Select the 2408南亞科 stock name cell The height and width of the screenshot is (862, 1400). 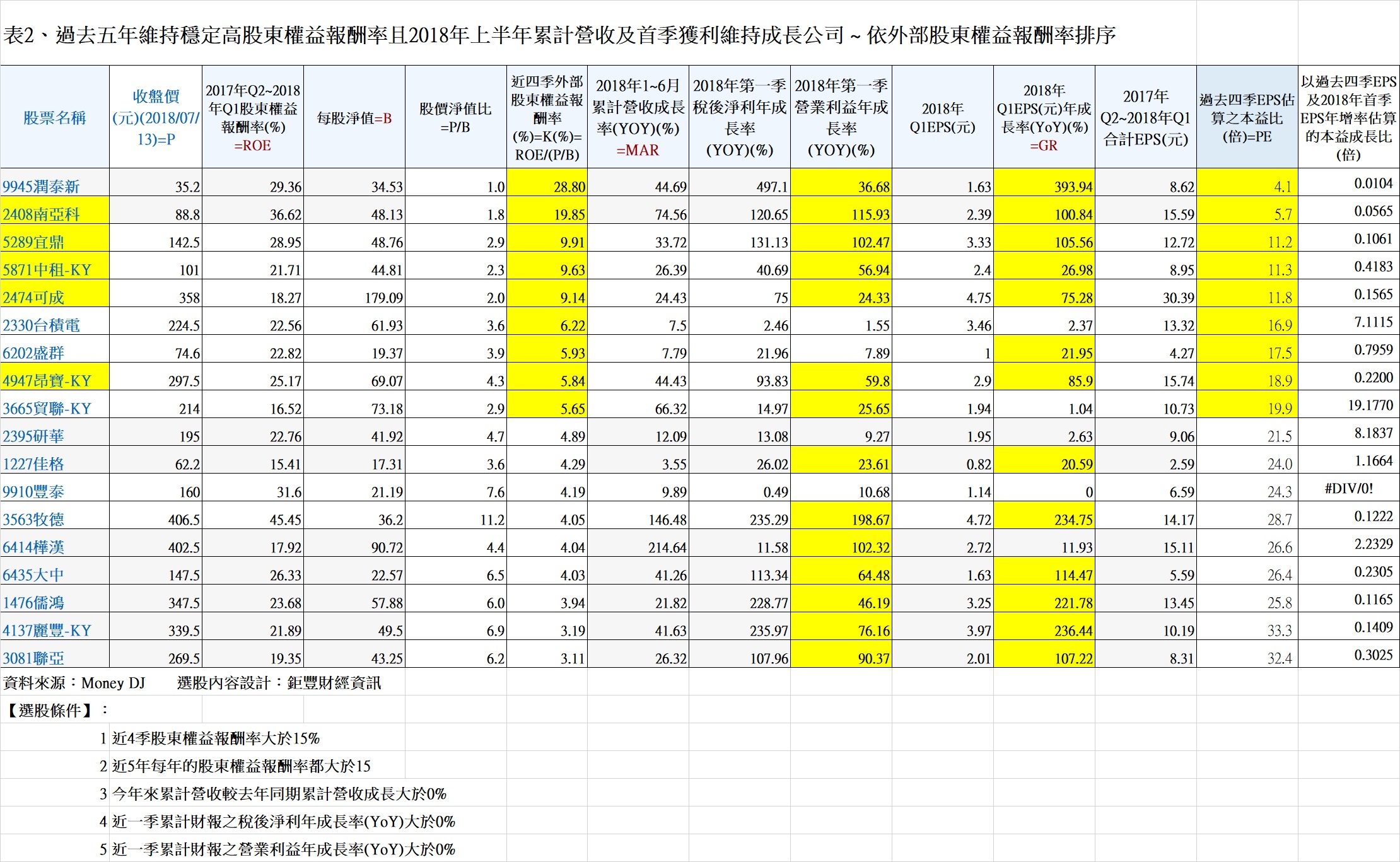[x=55, y=210]
